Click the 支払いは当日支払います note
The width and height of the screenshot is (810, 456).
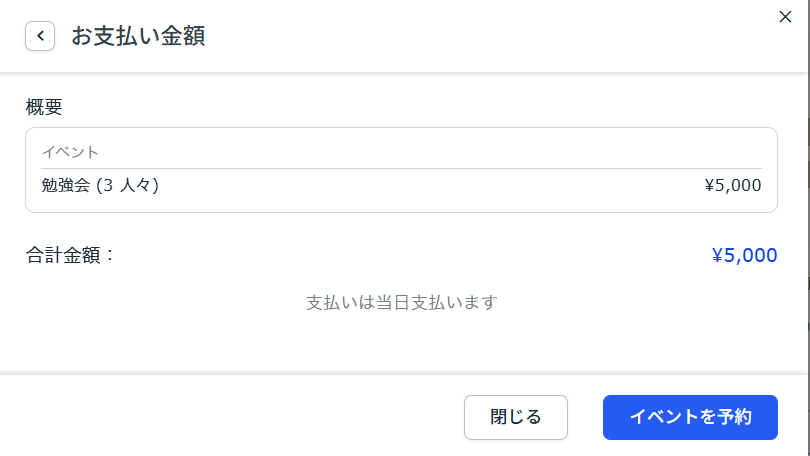point(401,302)
